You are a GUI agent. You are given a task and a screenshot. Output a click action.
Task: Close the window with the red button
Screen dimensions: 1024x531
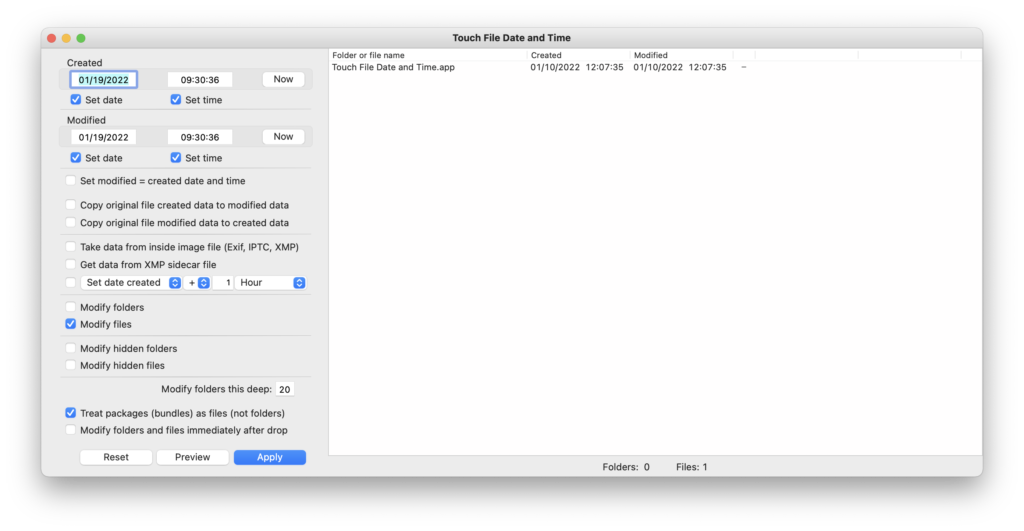coord(52,38)
